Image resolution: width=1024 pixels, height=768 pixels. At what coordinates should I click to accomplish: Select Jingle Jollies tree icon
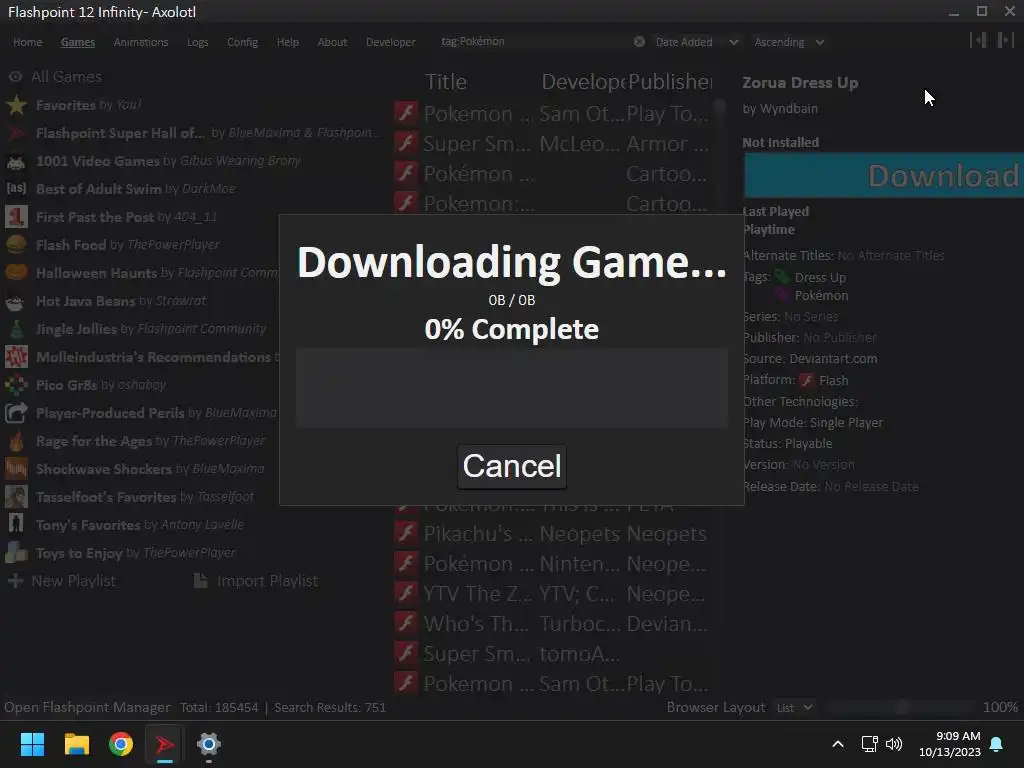coord(16,329)
